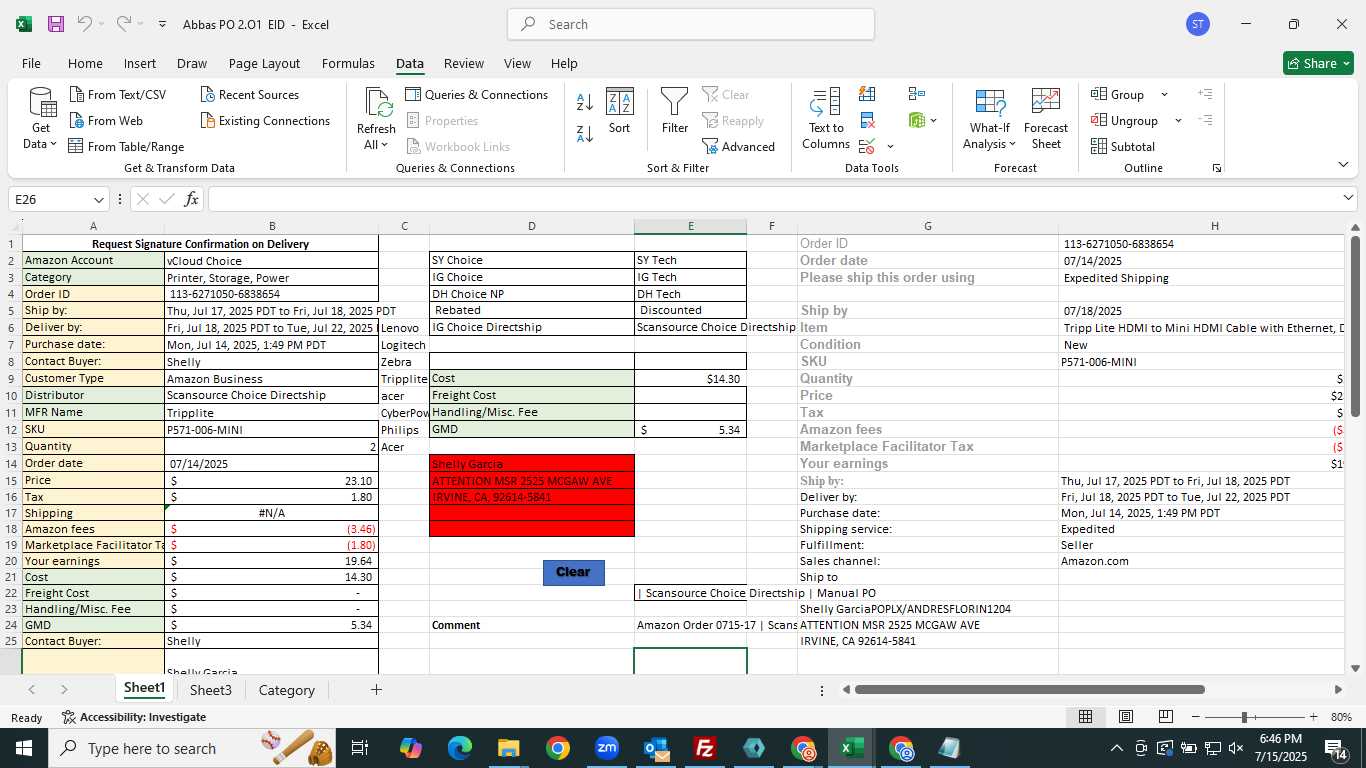Open FileZilla from the taskbar
This screenshot has width=1366, height=768.
[x=705, y=748]
